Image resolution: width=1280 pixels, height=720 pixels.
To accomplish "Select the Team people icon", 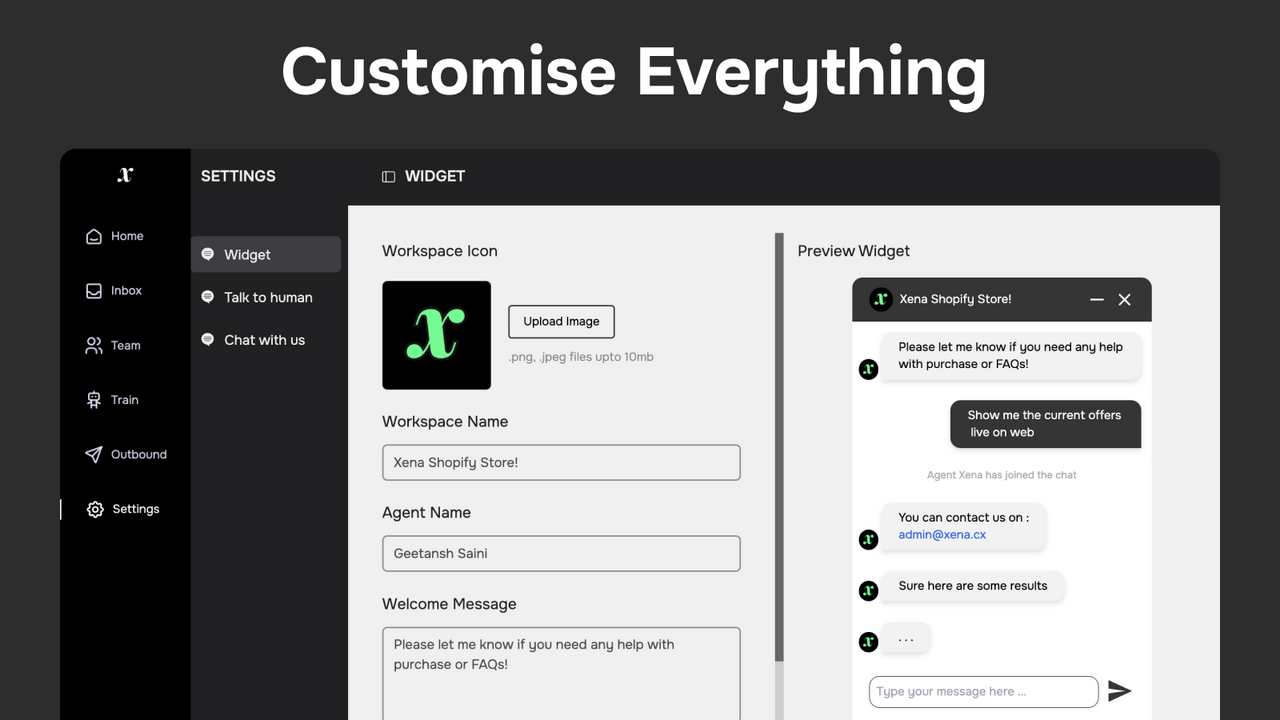I will click(x=94, y=346).
